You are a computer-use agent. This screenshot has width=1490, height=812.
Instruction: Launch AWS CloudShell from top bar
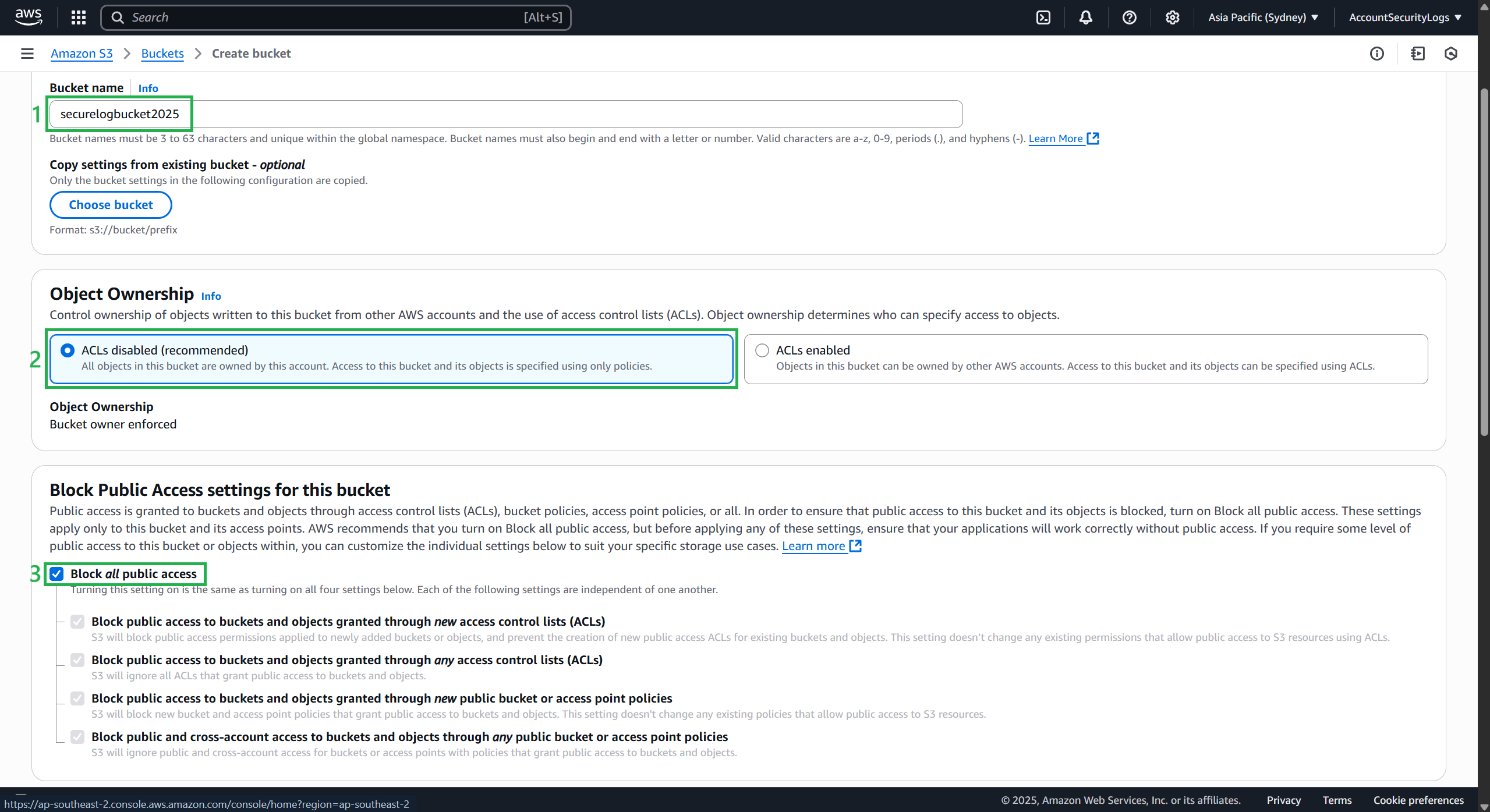(1043, 17)
